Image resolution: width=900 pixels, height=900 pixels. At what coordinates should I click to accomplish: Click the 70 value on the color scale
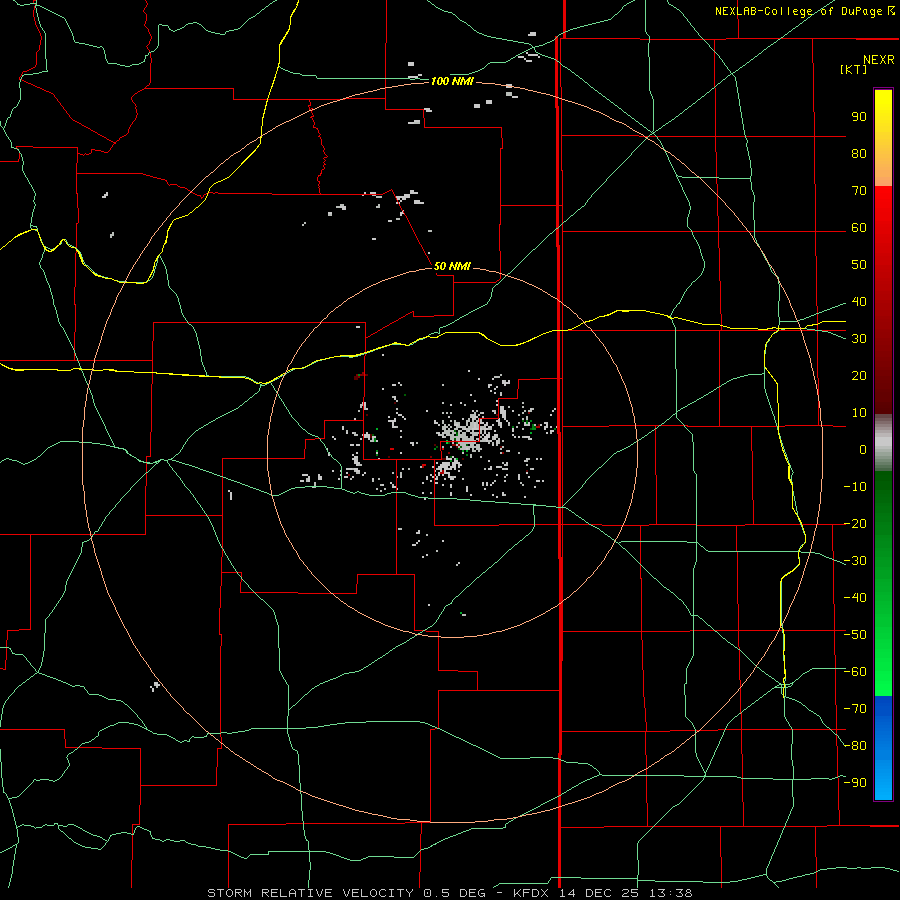[859, 191]
